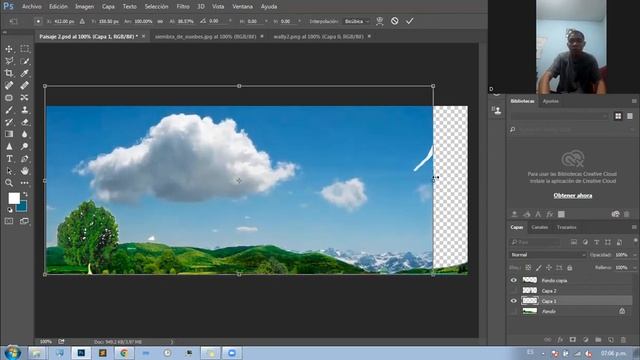Select the Zoom tool
The height and width of the screenshot is (360, 640).
coord(9,183)
